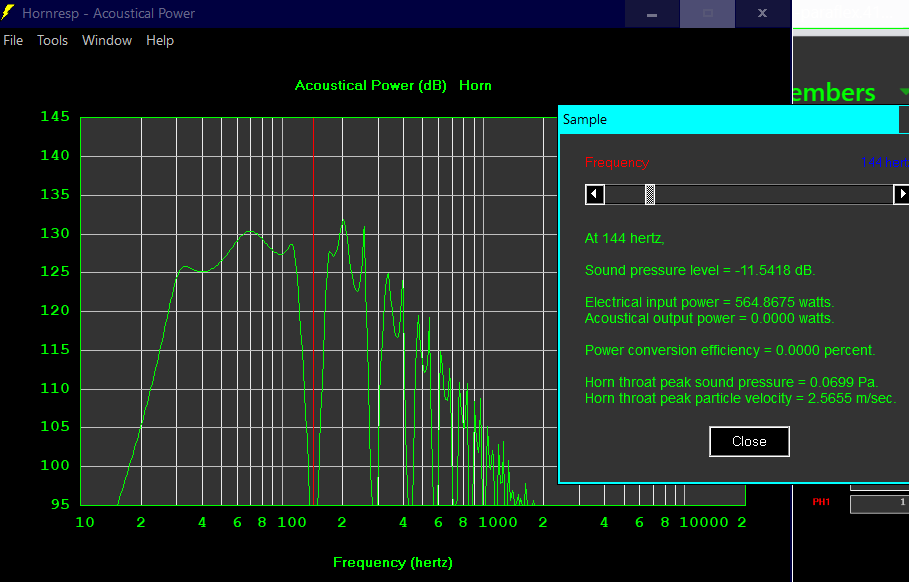This screenshot has width=909, height=582.
Task: Click 'Horn throat peak sound pressure' line
Action: (x=732, y=382)
